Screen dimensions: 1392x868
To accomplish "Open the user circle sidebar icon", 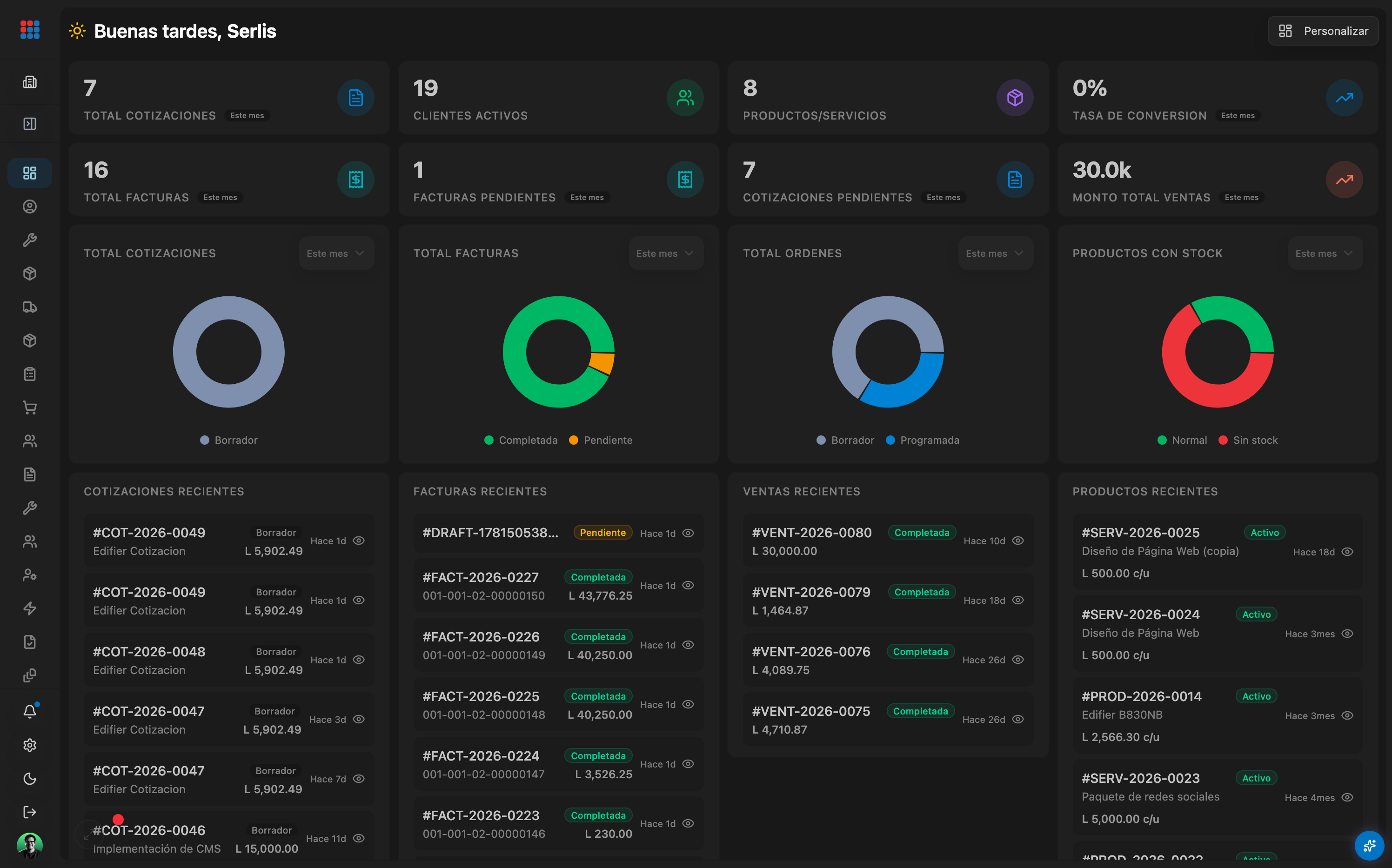I will 30,207.
